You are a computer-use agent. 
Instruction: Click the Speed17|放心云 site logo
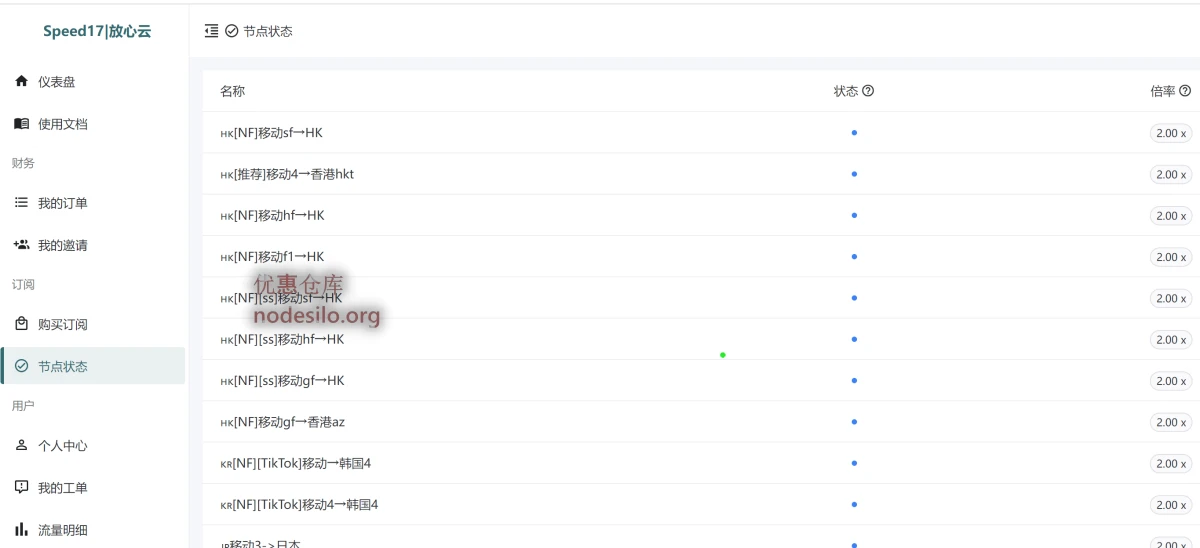coord(97,31)
